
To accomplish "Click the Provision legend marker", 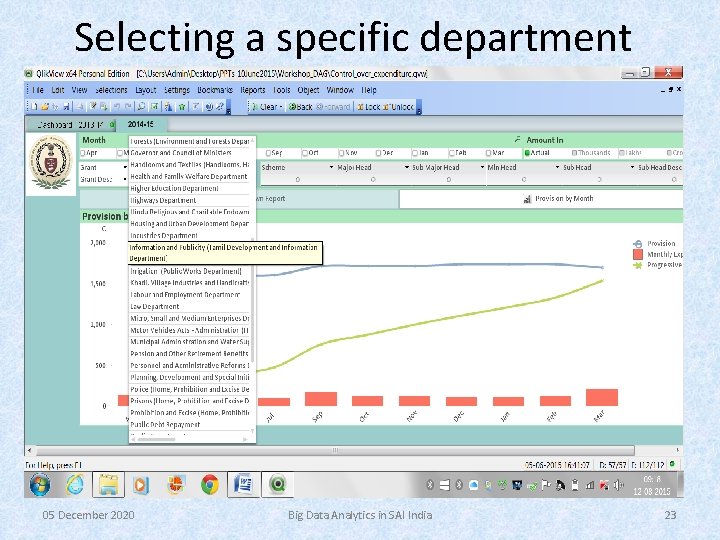I will pyautogui.click(x=637, y=243).
